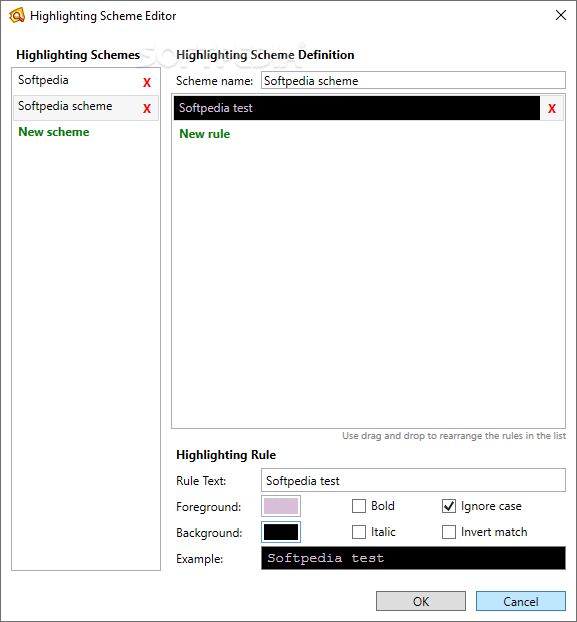
Task: Close the Highlighting Scheme Editor window
Action: 560,15
